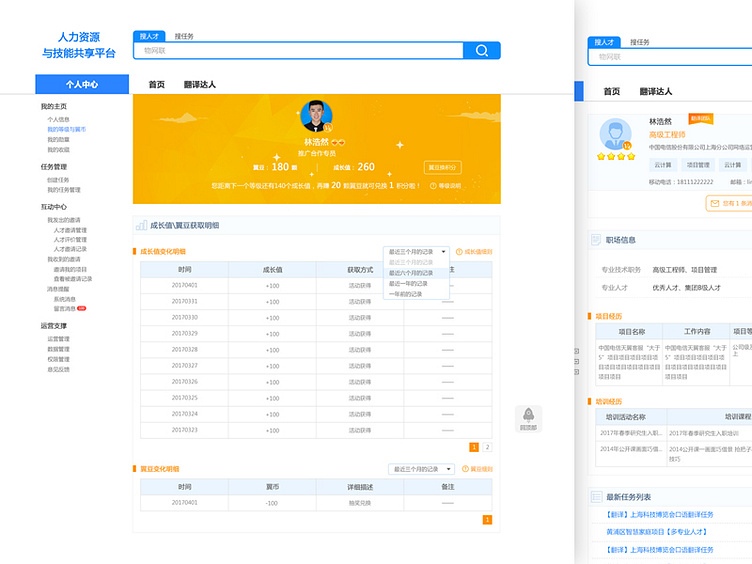The height and width of the screenshot is (564, 752).
Task: Click the -100 翼币 value cell
Action: [272, 503]
